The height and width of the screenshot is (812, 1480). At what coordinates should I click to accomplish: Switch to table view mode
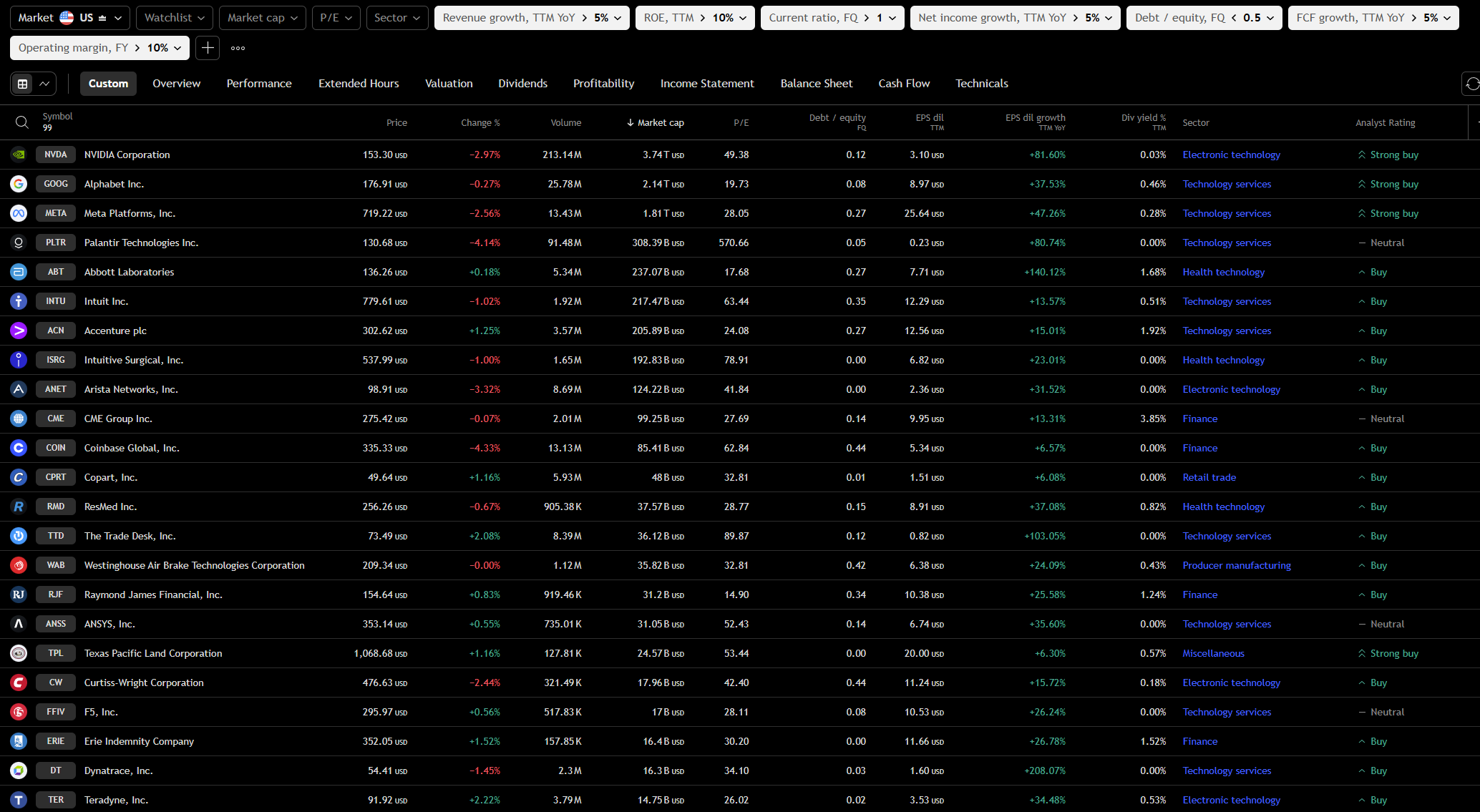point(23,84)
